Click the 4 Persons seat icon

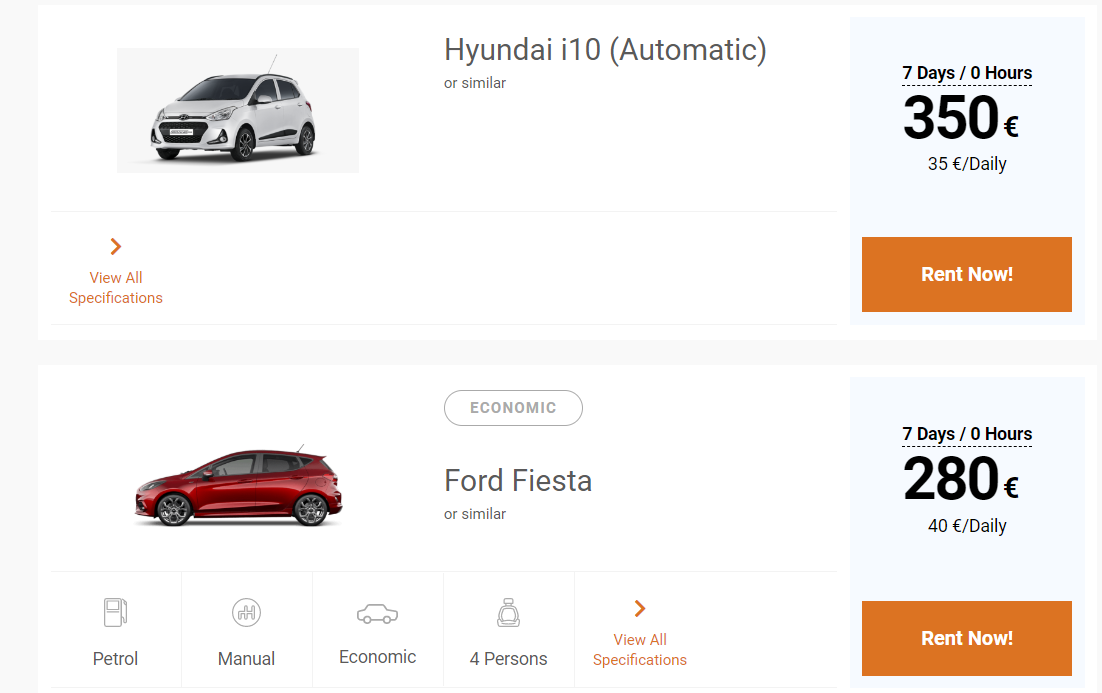pyautogui.click(x=508, y=612)
